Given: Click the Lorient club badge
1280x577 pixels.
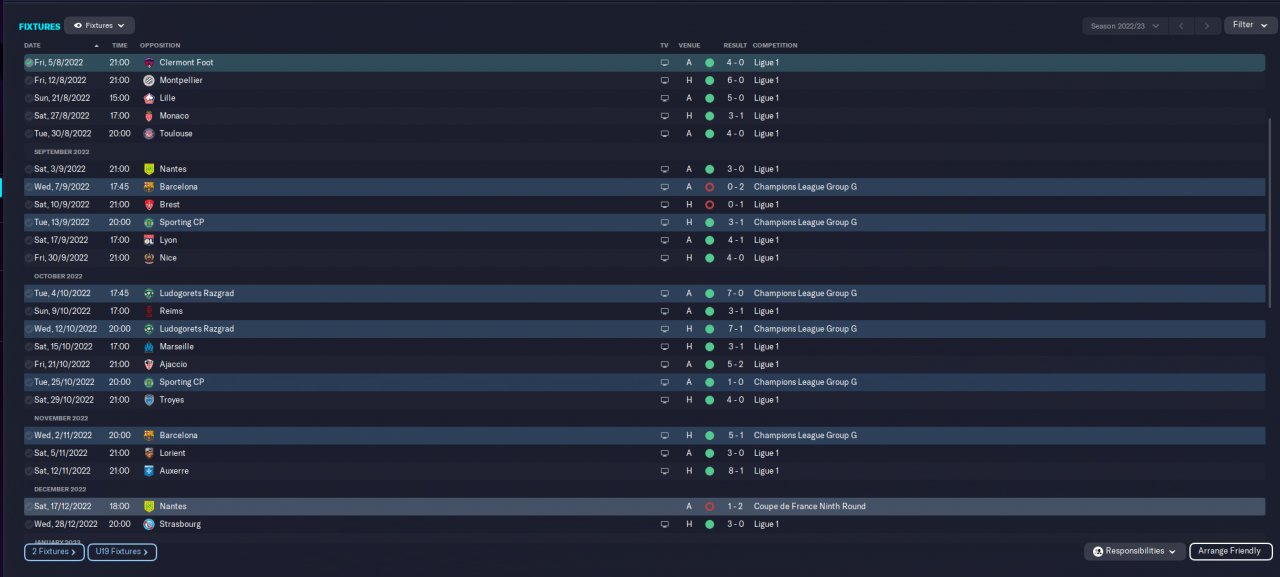Looking at the screenshot, I should [149, 453].
